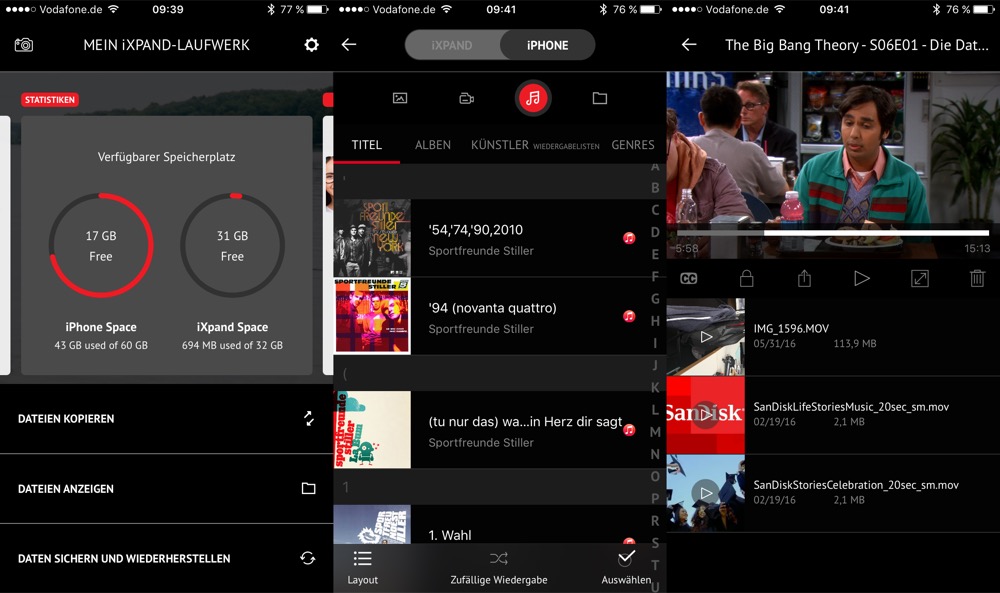Play SanDiskLifeStoriesMusic_20sec_sm.mov thumbnail

[x=705, y=415]
